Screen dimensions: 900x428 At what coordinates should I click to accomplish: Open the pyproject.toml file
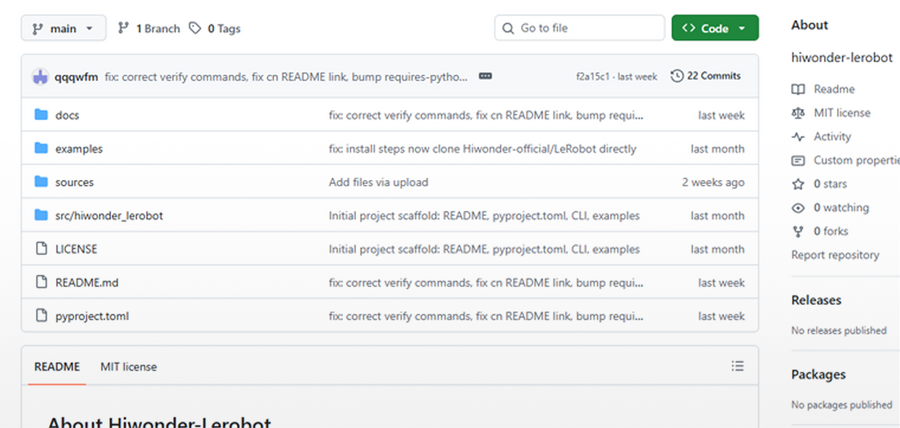coord(92,316)
